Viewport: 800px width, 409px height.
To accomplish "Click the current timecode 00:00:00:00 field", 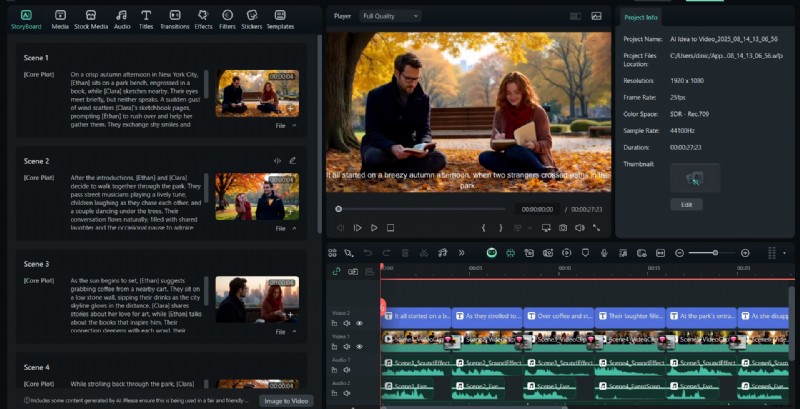I will pos(537,209).
